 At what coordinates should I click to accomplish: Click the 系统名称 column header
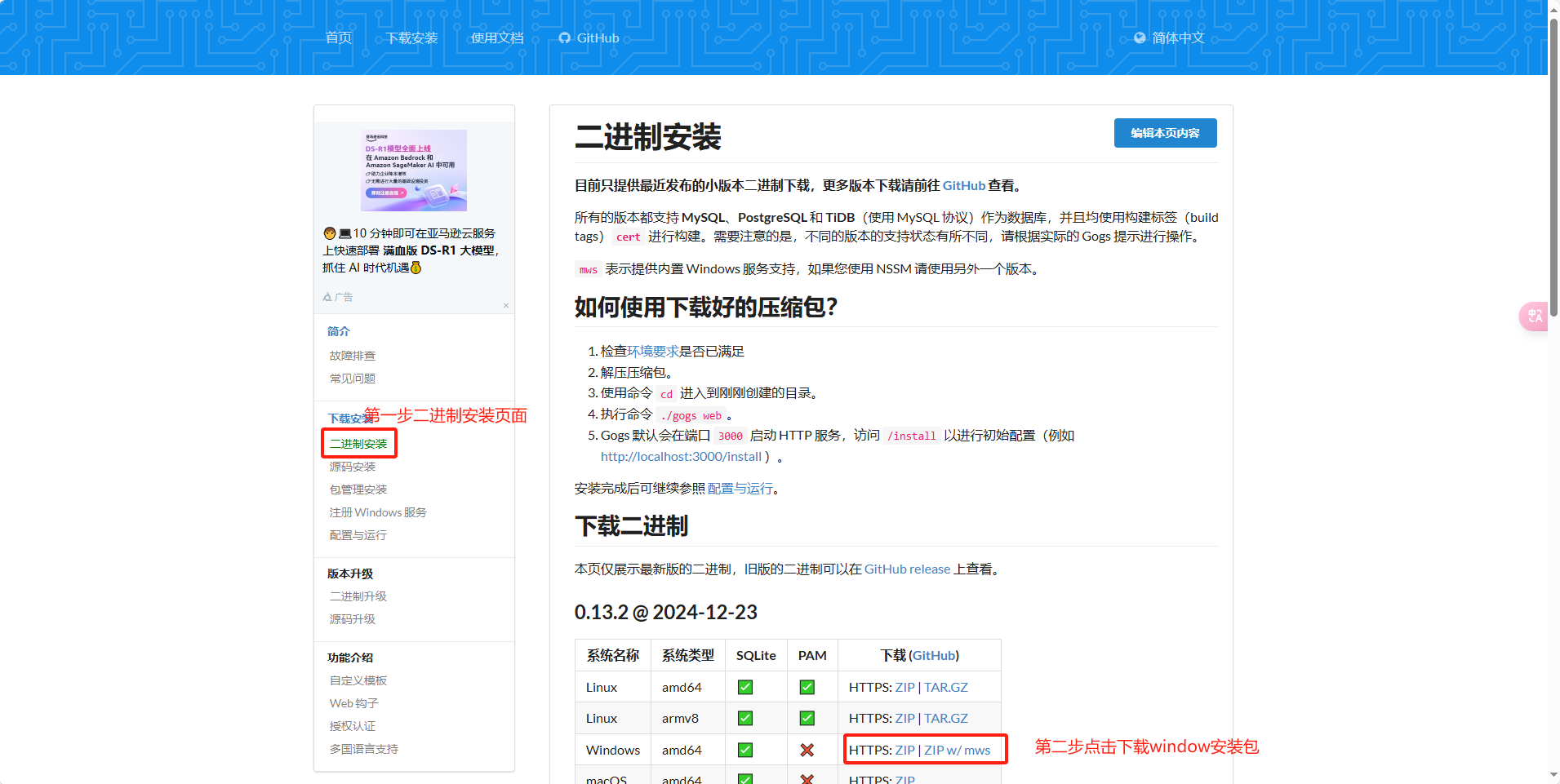click(x=613, y=655)
